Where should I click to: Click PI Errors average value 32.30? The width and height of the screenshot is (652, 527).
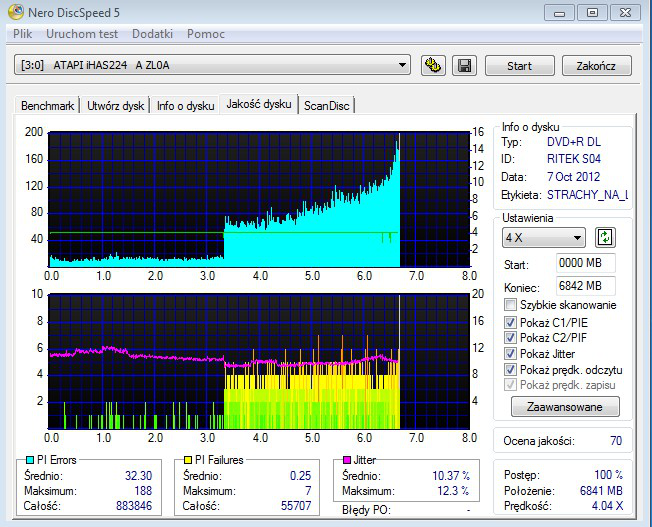point(138,475)
